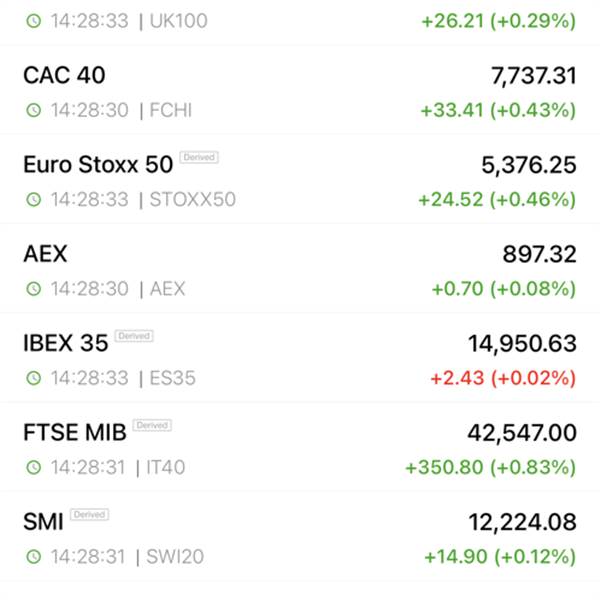Tap the Derived tag beside SMI
The image size is (600, 600).
[x=89, y=514]
